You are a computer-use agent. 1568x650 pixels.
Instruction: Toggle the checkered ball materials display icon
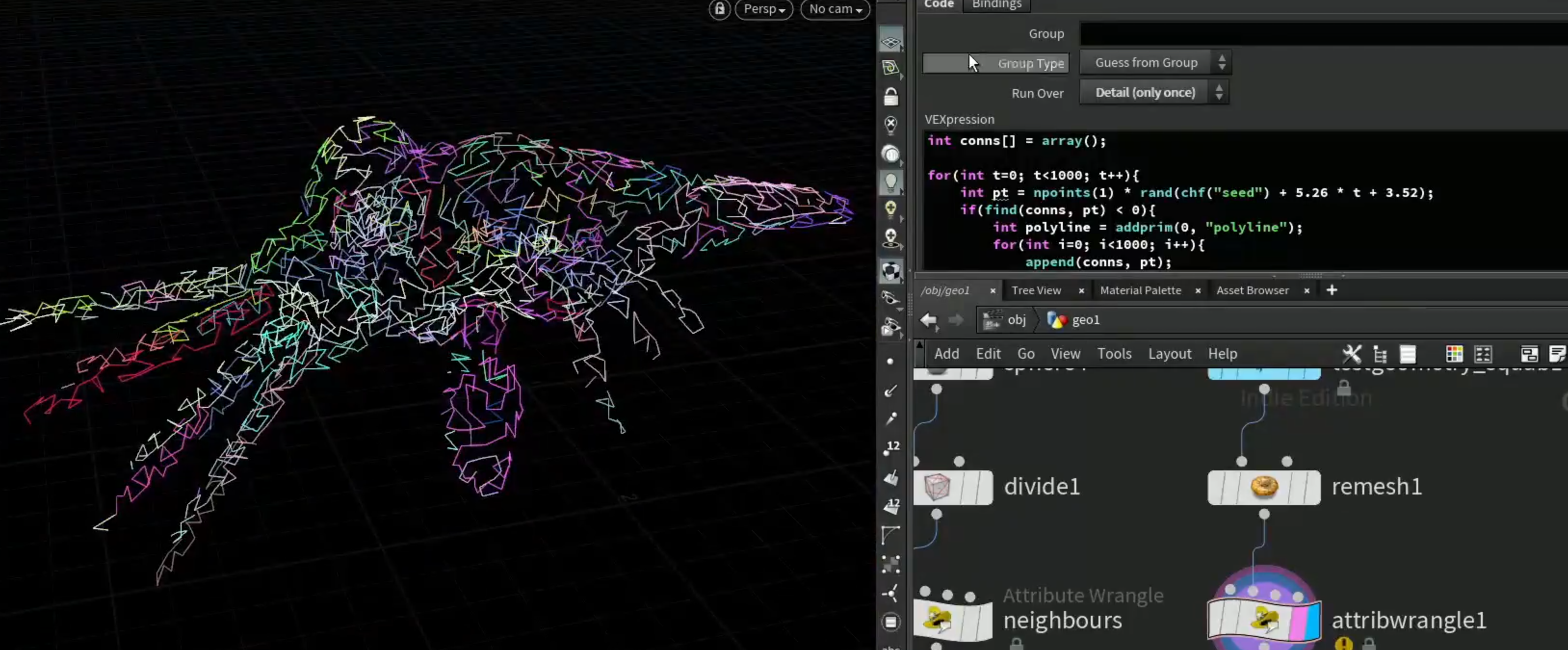coord(890,271)
